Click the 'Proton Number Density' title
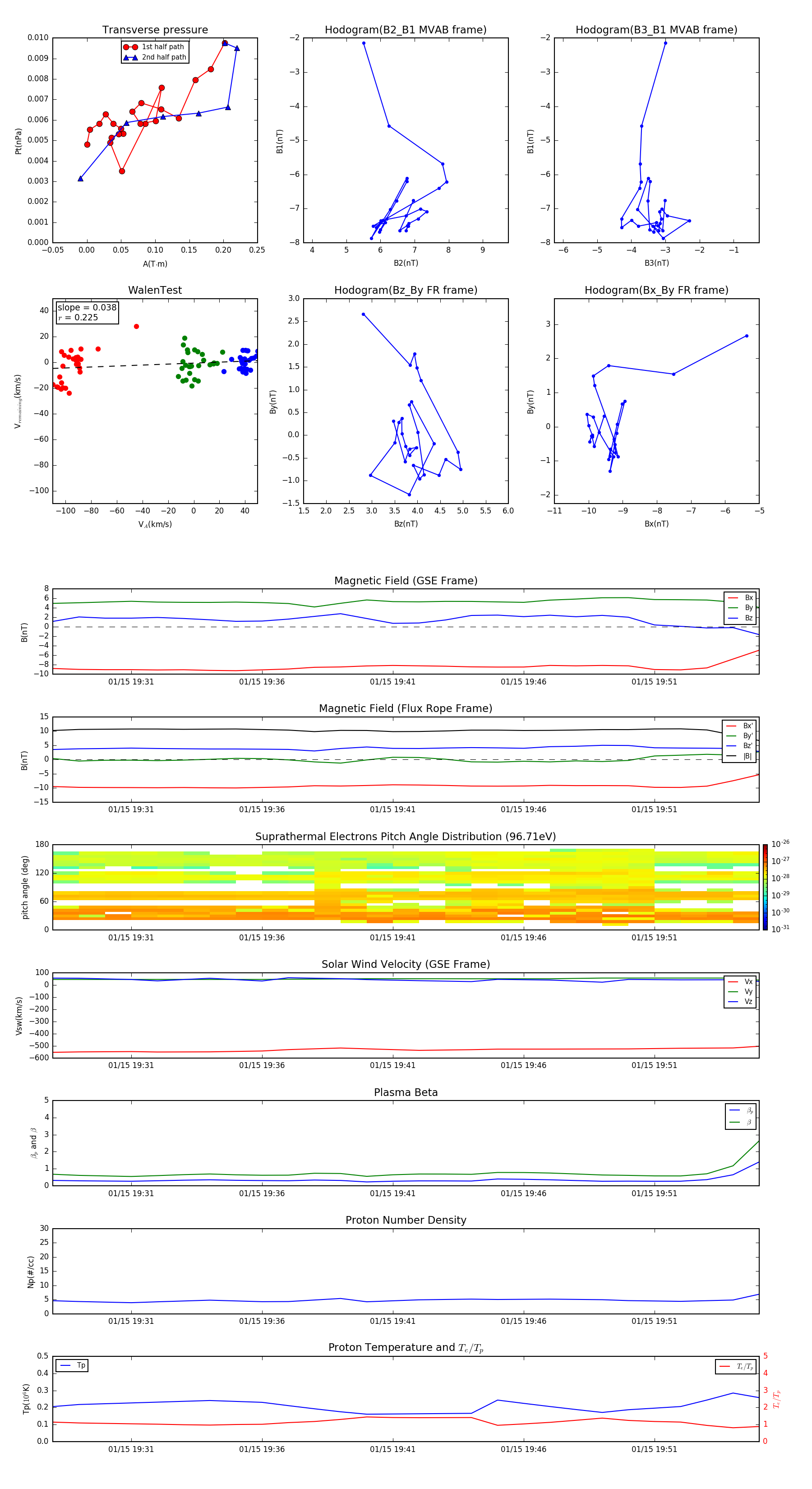Viewport: 812px width, 1489px height. pos(406,1220)
